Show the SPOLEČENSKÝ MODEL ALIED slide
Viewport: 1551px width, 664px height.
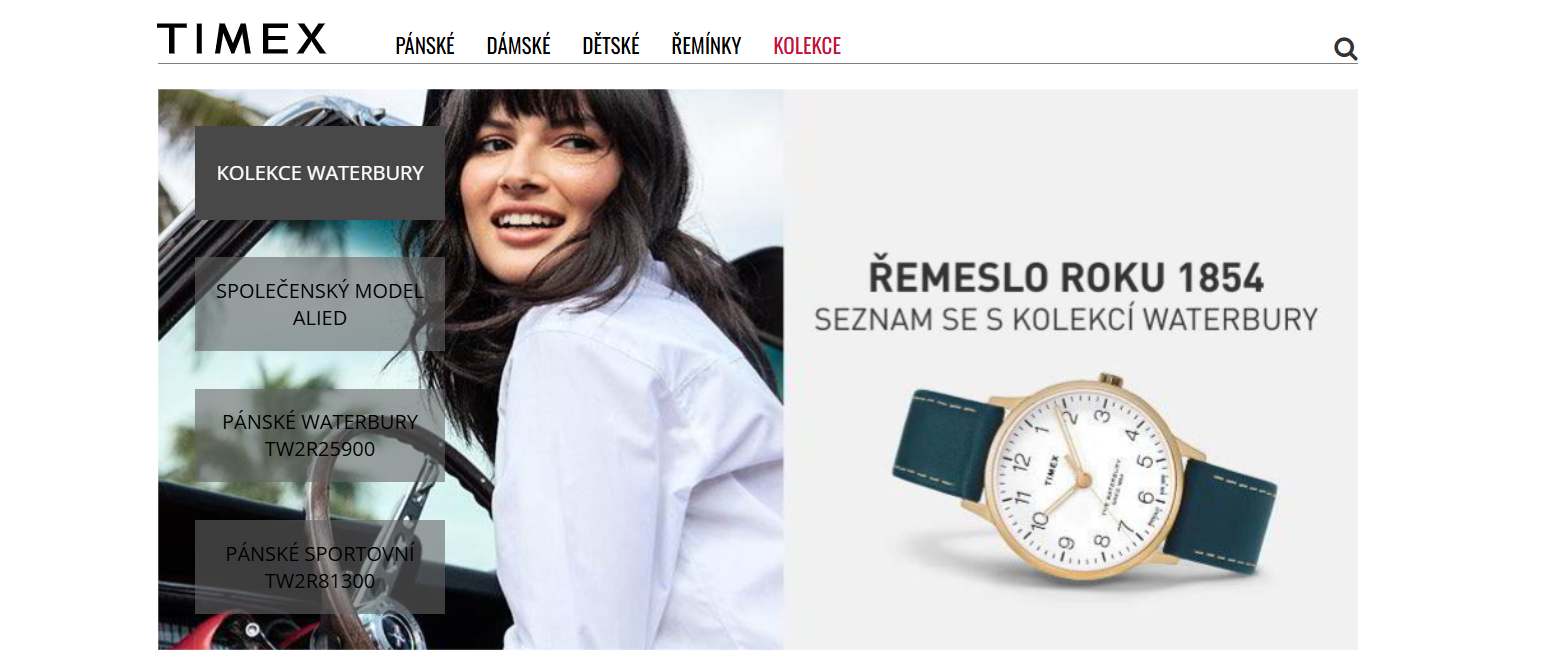(x=320, y=304)
